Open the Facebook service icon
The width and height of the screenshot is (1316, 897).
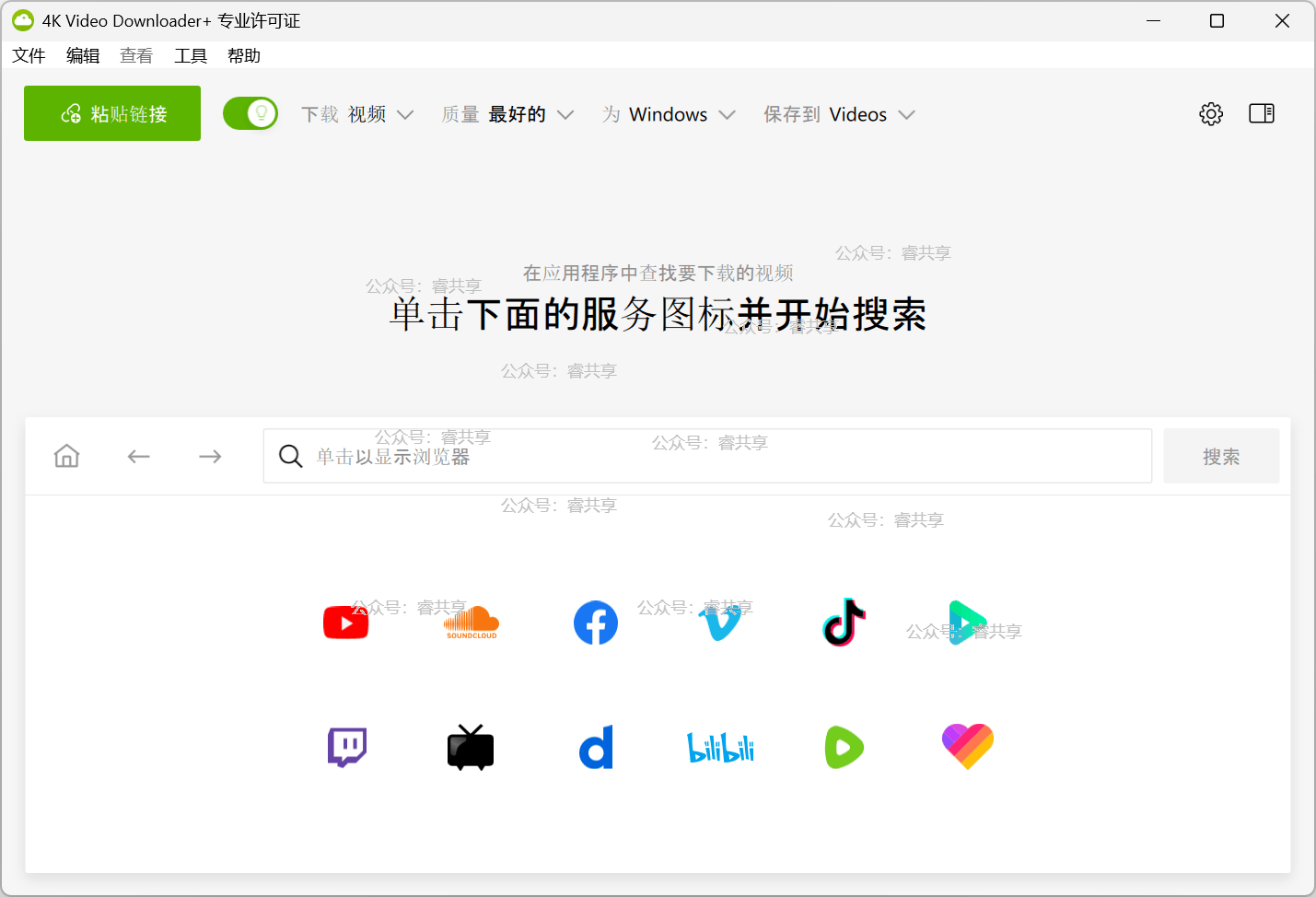point(596,623)
